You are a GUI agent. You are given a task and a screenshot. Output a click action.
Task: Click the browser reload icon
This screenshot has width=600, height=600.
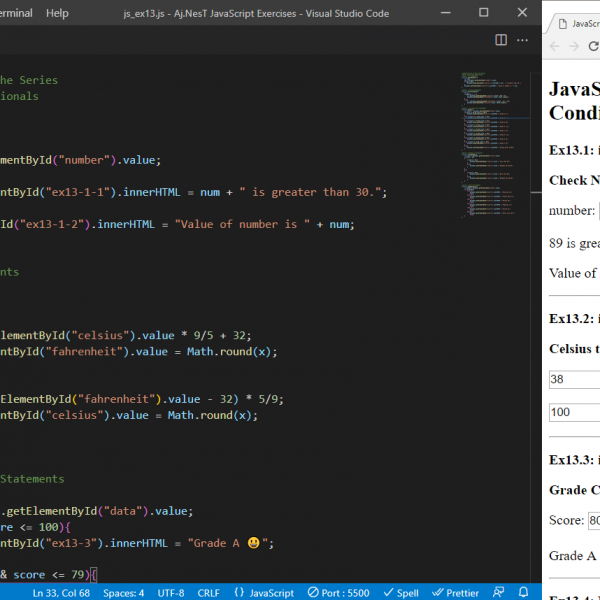595,46
